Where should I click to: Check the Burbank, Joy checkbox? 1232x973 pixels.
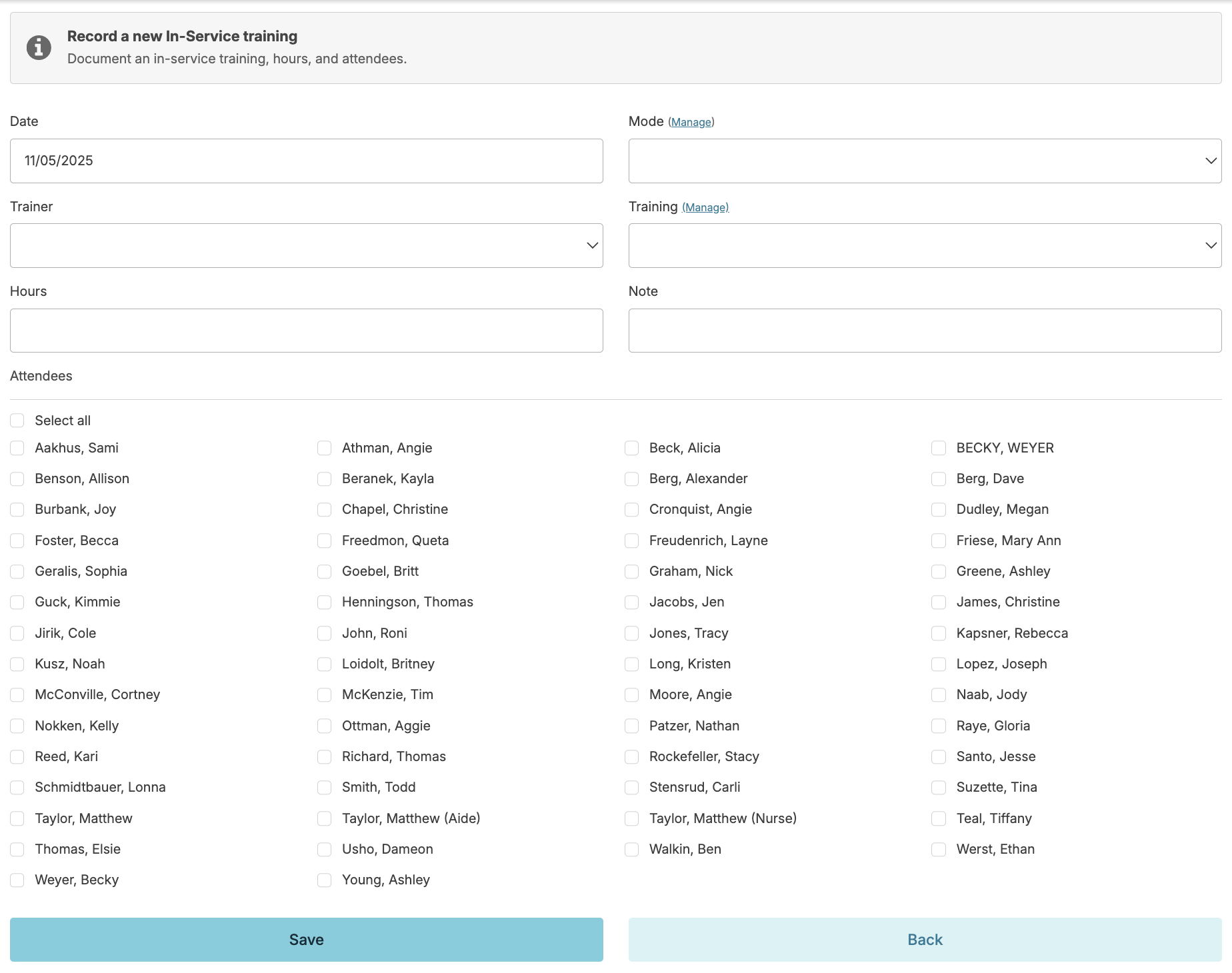(x=17, y=509)
